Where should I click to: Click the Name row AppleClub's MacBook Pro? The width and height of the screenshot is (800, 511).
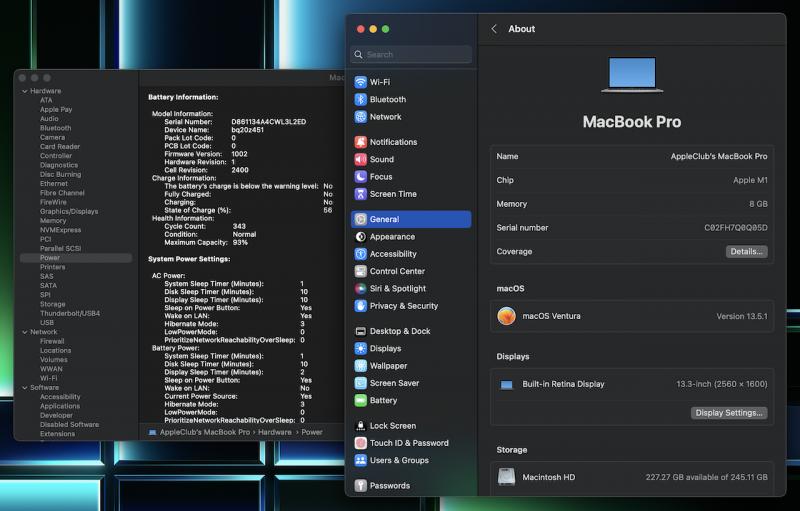pyautogui.click(x=632, y=157)
